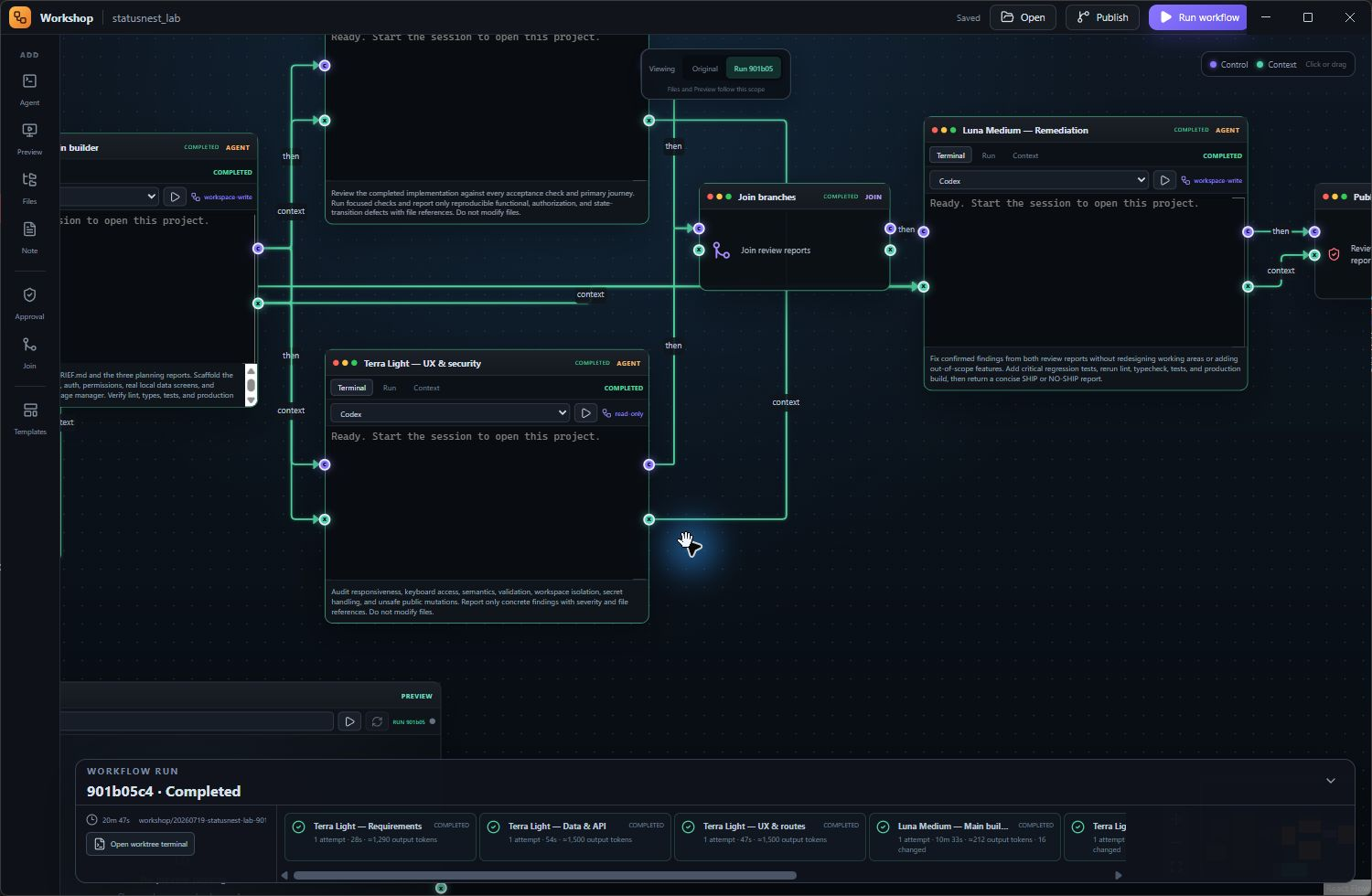This screenshot has height=896, width=1372.
Task: Click Open worktree terminal button
Action: [140, 844]
